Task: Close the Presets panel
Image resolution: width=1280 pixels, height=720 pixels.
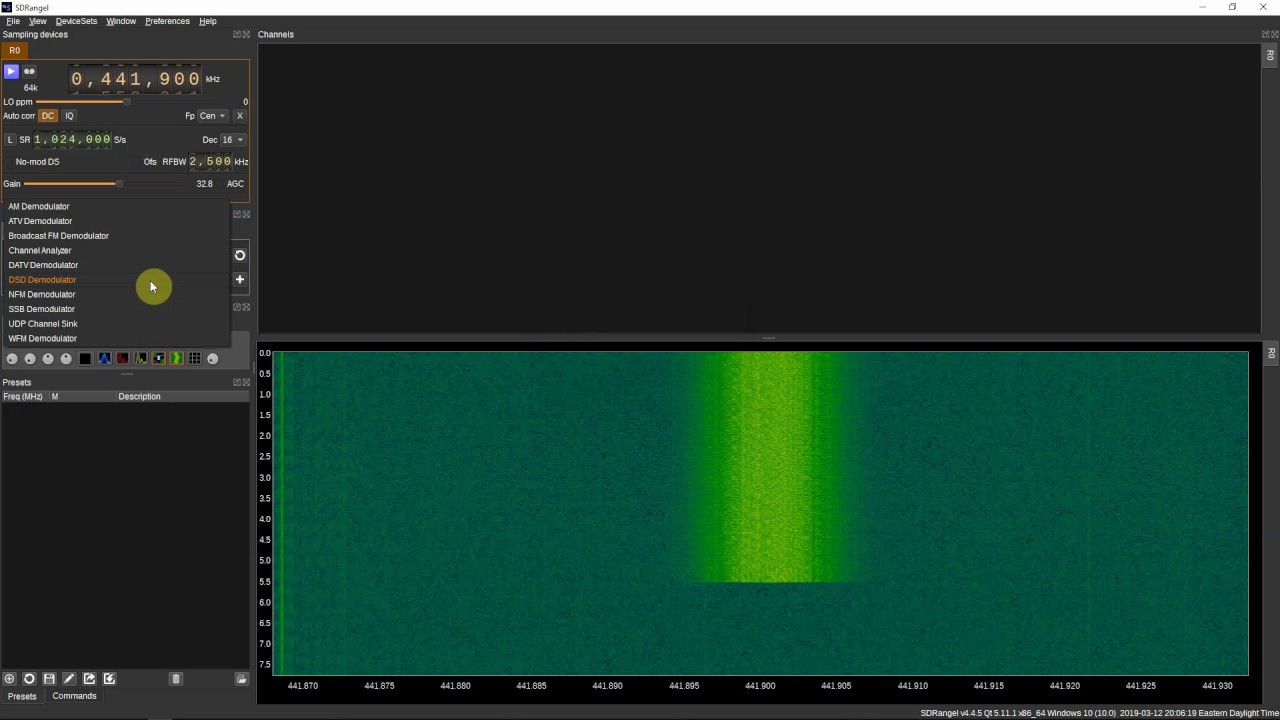Action: 246,383
